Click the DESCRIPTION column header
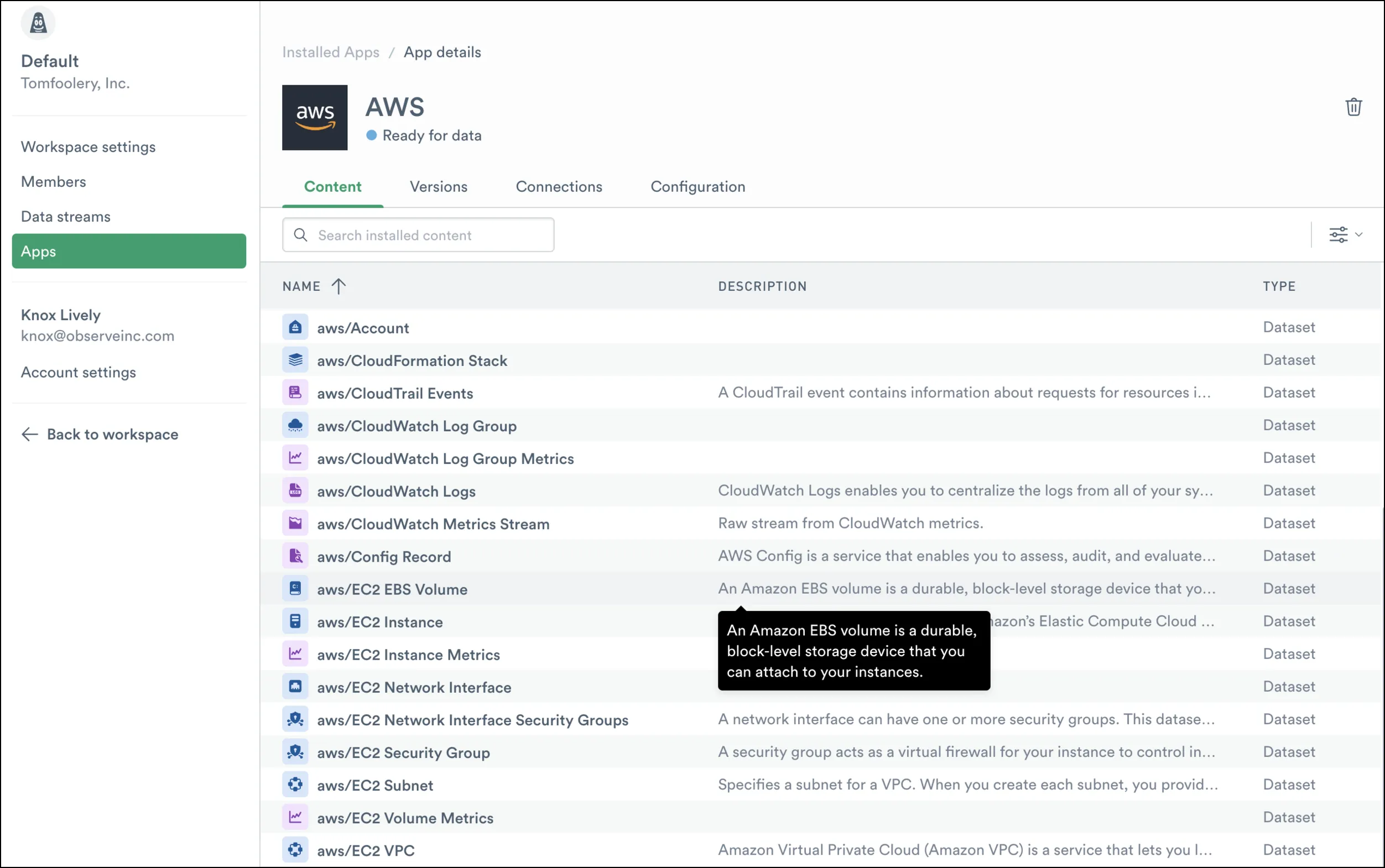 click(x=763, y=286)
